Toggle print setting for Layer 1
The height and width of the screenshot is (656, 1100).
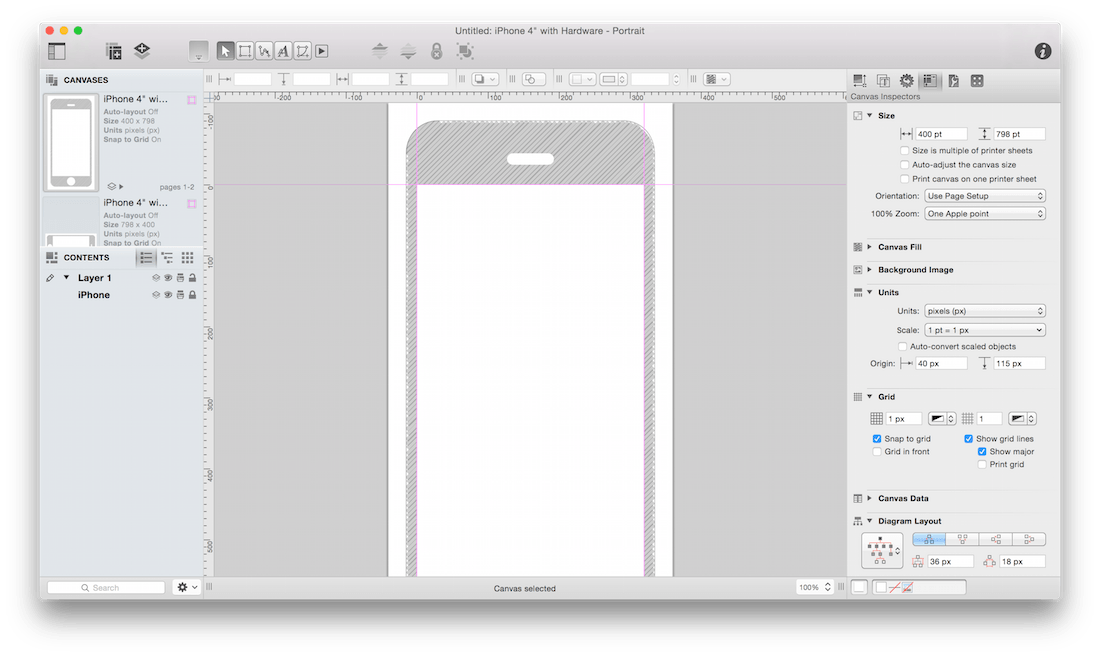[180, 278]
